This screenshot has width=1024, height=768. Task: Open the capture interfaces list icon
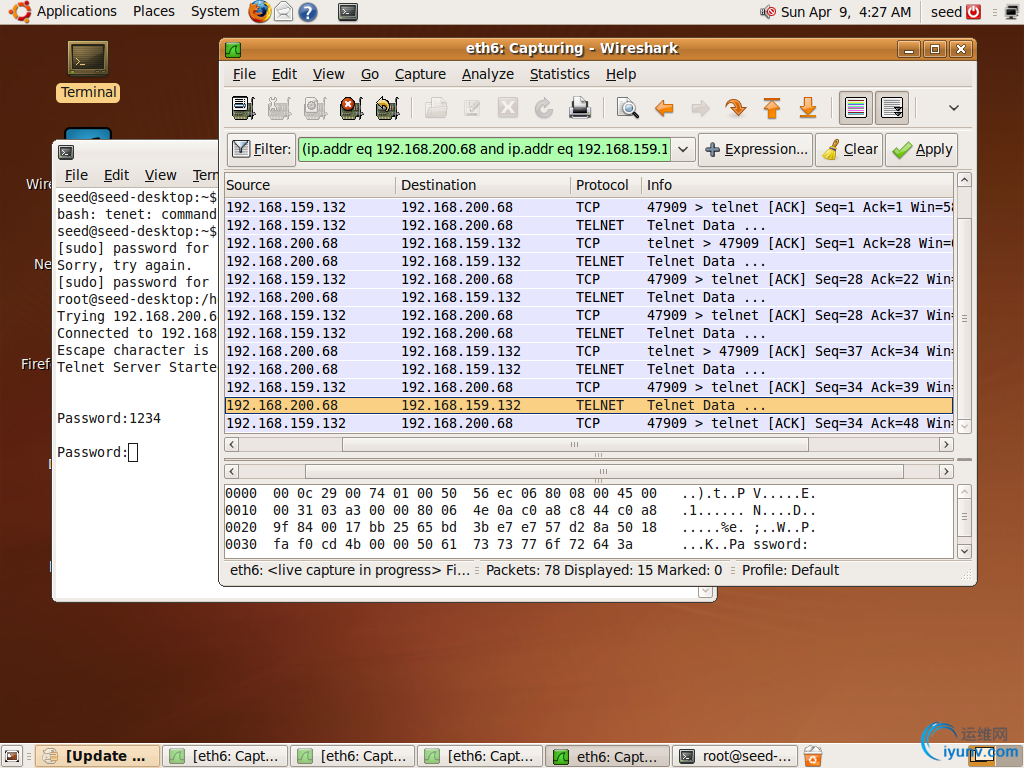click(x=243, y=108)
